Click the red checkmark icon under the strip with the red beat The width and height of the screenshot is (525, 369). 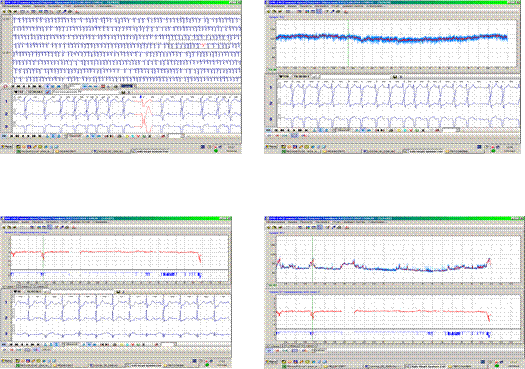tap(138, 136)
